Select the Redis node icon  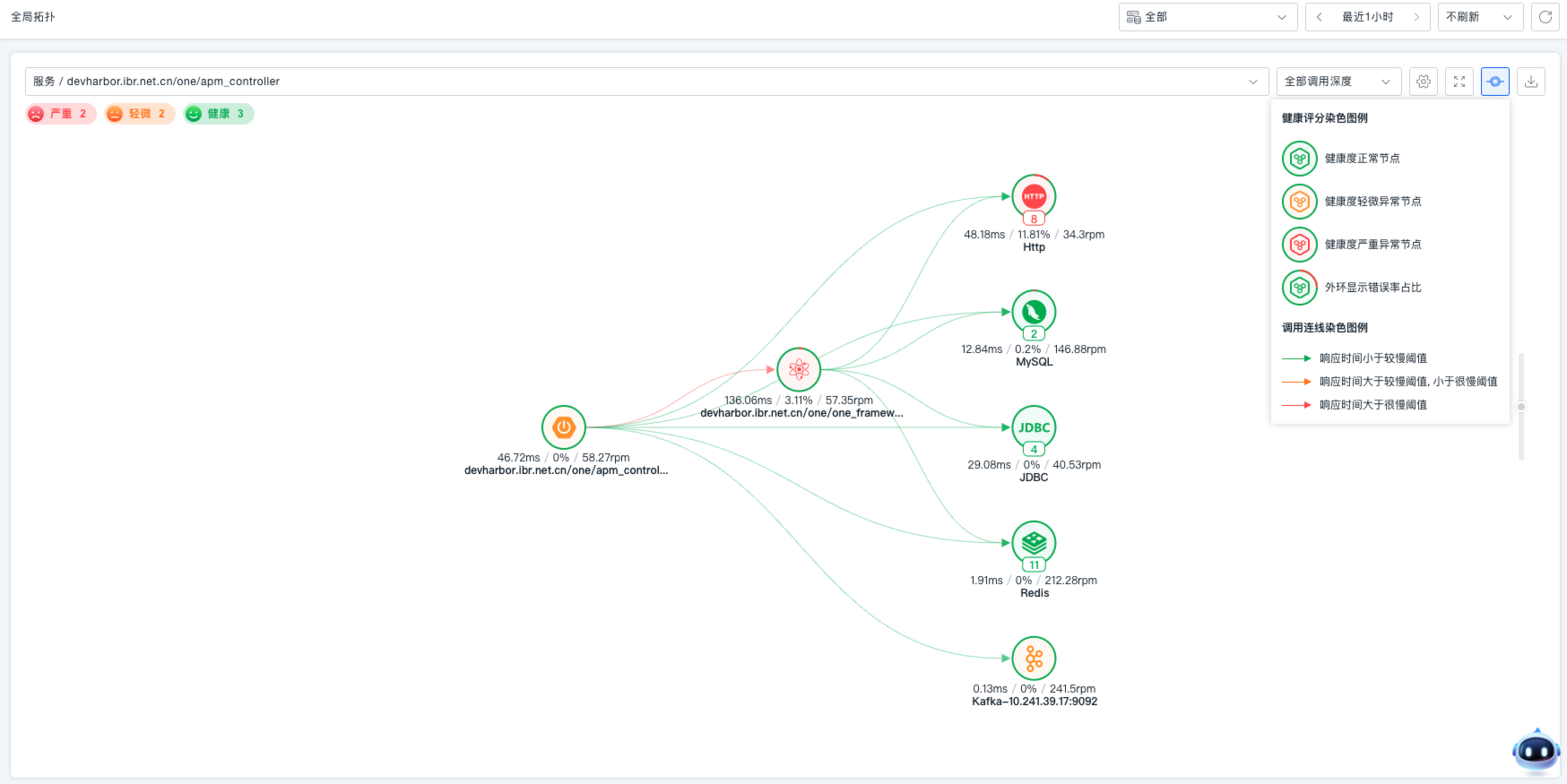(1034, 542)
